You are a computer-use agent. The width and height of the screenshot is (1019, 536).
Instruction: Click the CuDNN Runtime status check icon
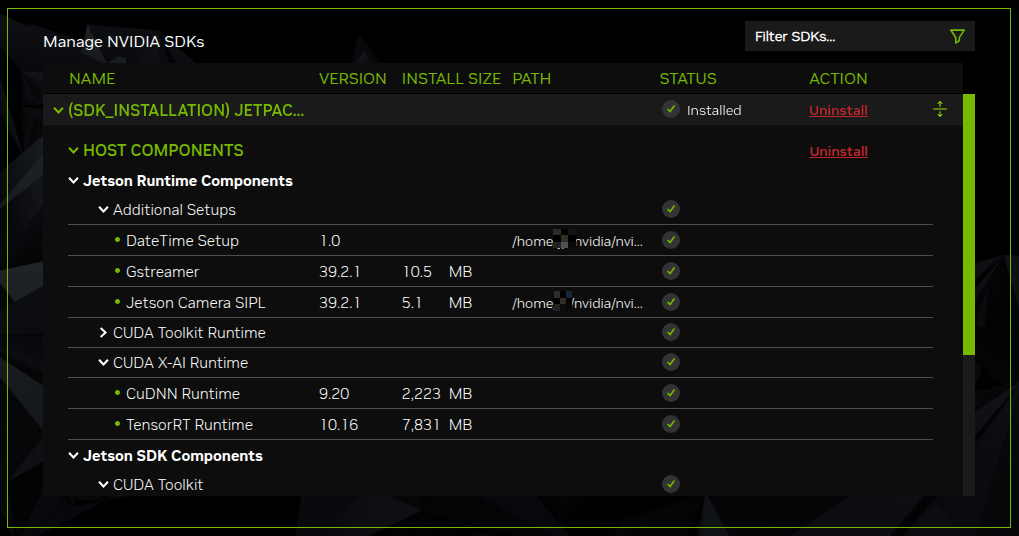671,393
